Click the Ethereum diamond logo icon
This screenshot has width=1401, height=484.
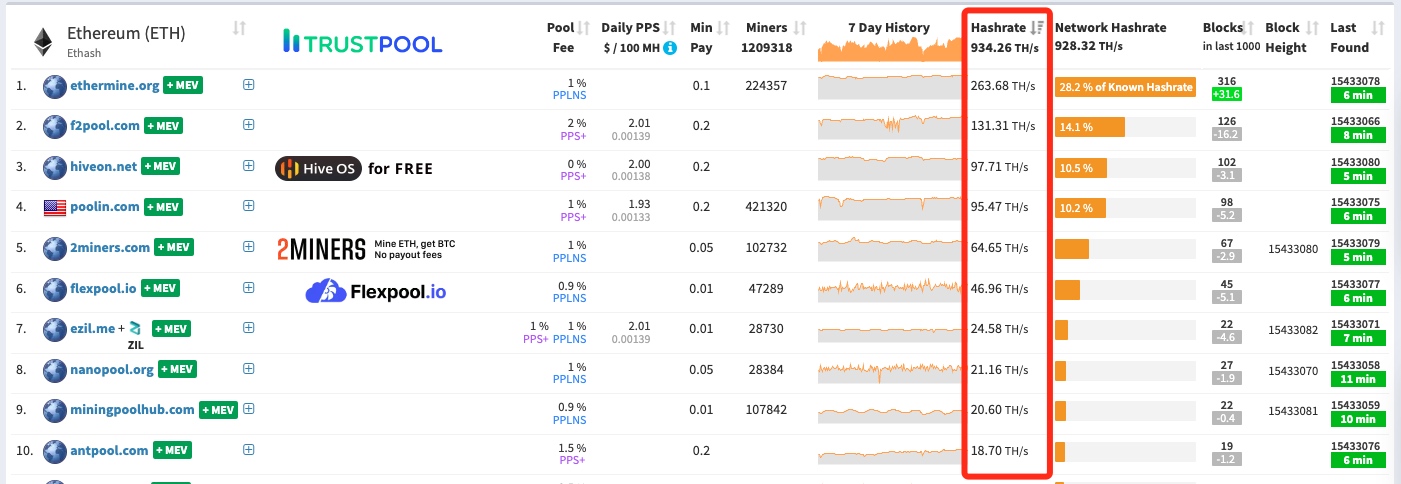click(x=43, y=41)
